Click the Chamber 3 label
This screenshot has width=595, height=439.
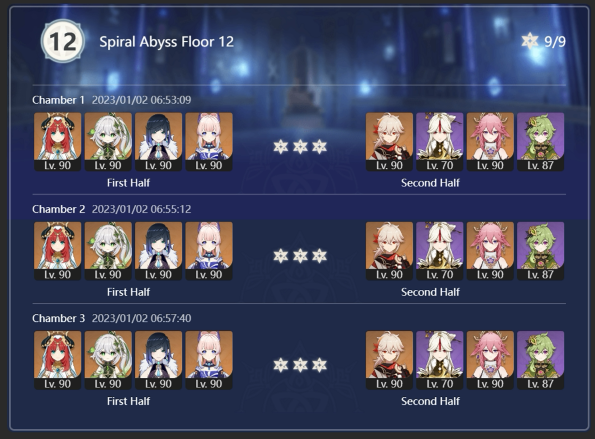click(x=58, y=318)
